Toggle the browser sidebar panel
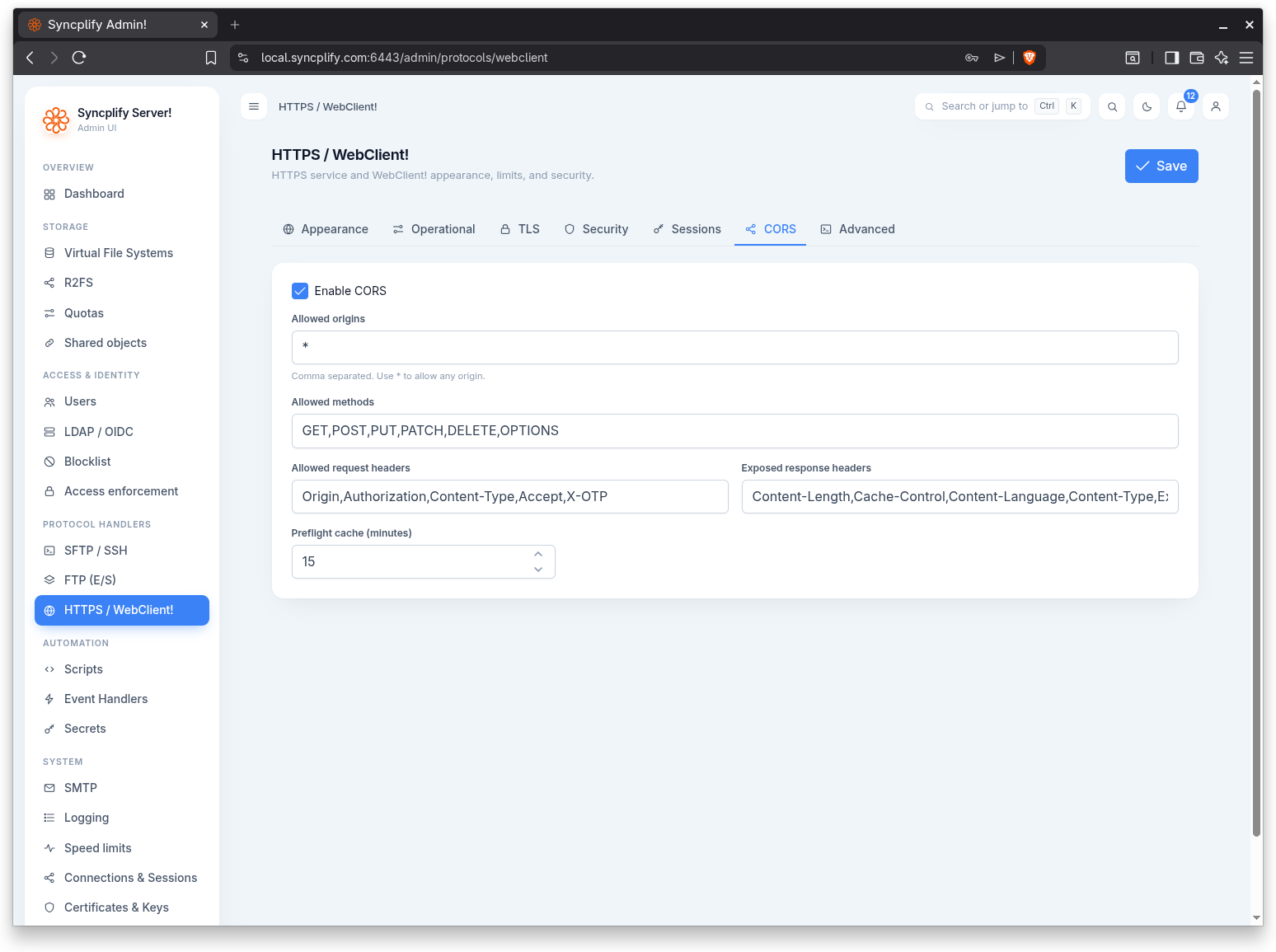This screenshot has width=1276, height=952. [1171, 58]
